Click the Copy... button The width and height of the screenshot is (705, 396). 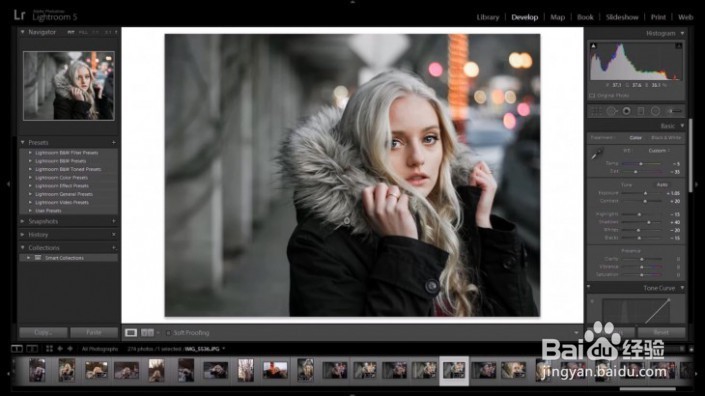pos(44,332)
